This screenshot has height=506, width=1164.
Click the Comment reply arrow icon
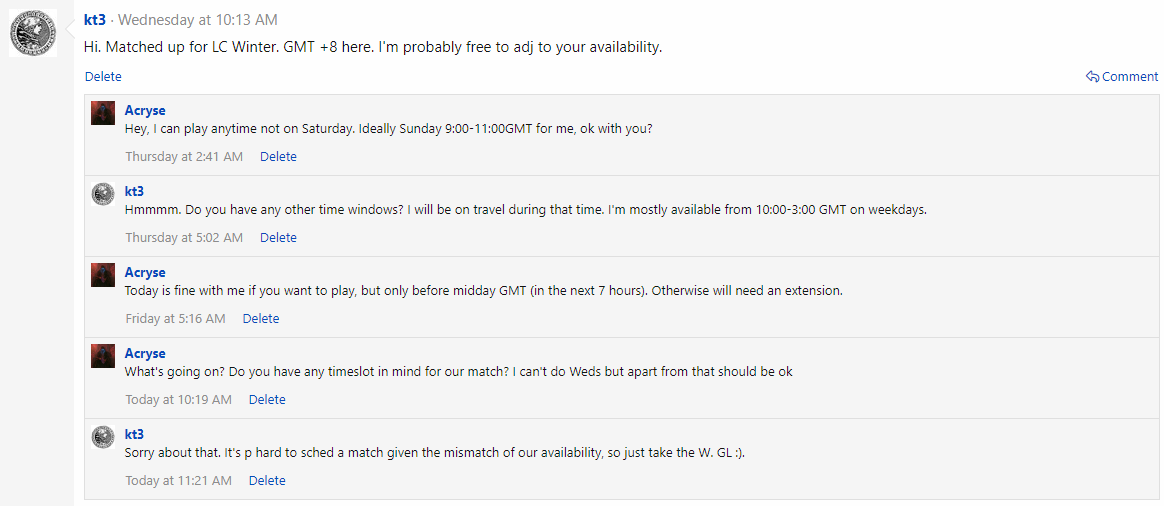(x=1092, y=77)
